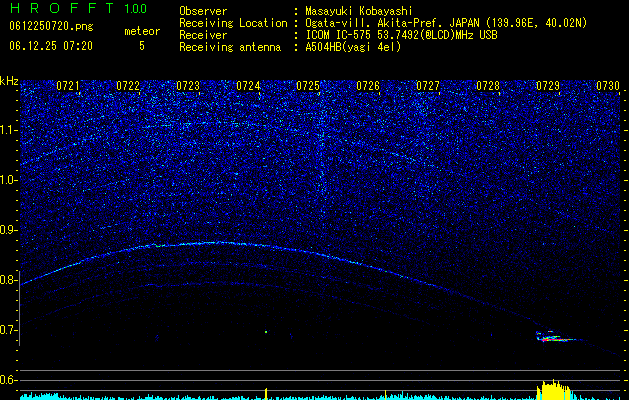Click the HROFFT title text
The width and height of the screenshot is (629, 400).
pyautogui.click(x=62, y=8)
